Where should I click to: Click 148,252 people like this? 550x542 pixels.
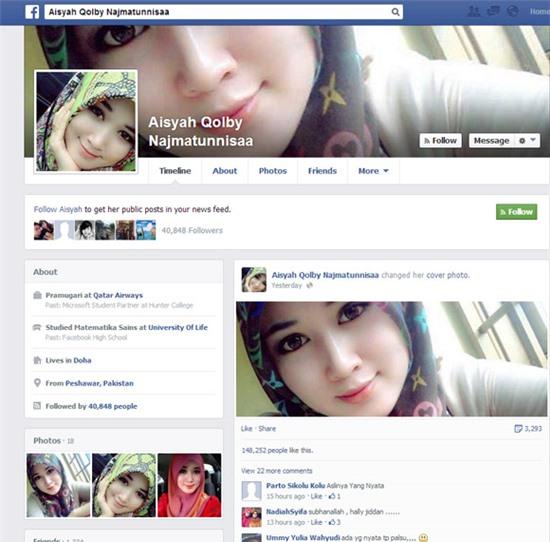(x=277, y=450)
